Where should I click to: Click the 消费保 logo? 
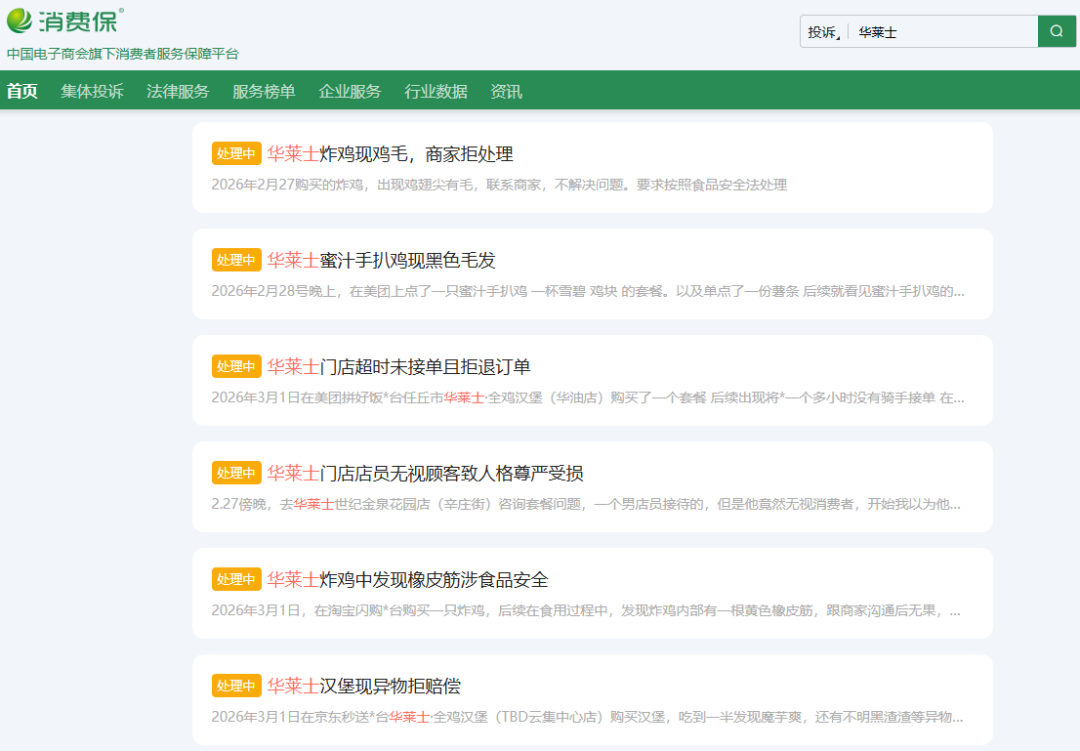[66, 20]
